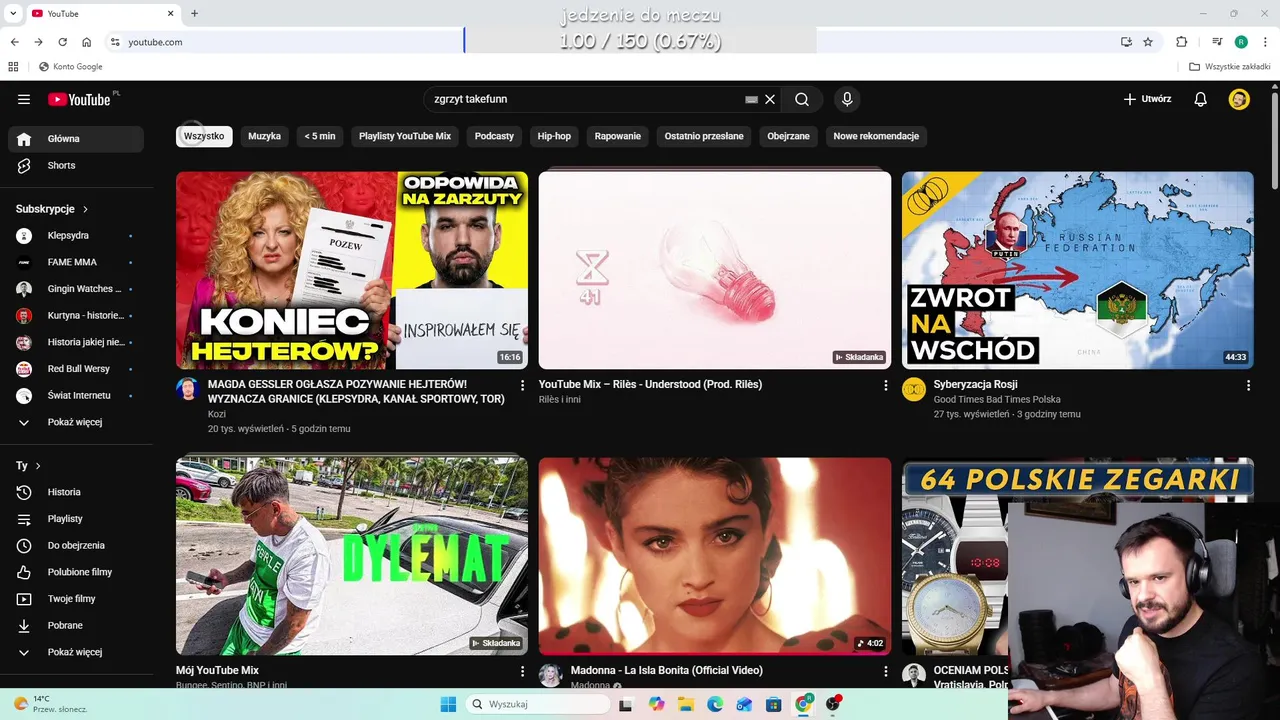Open Chrome extensions puzzle icon

(x=1181, y=42)
